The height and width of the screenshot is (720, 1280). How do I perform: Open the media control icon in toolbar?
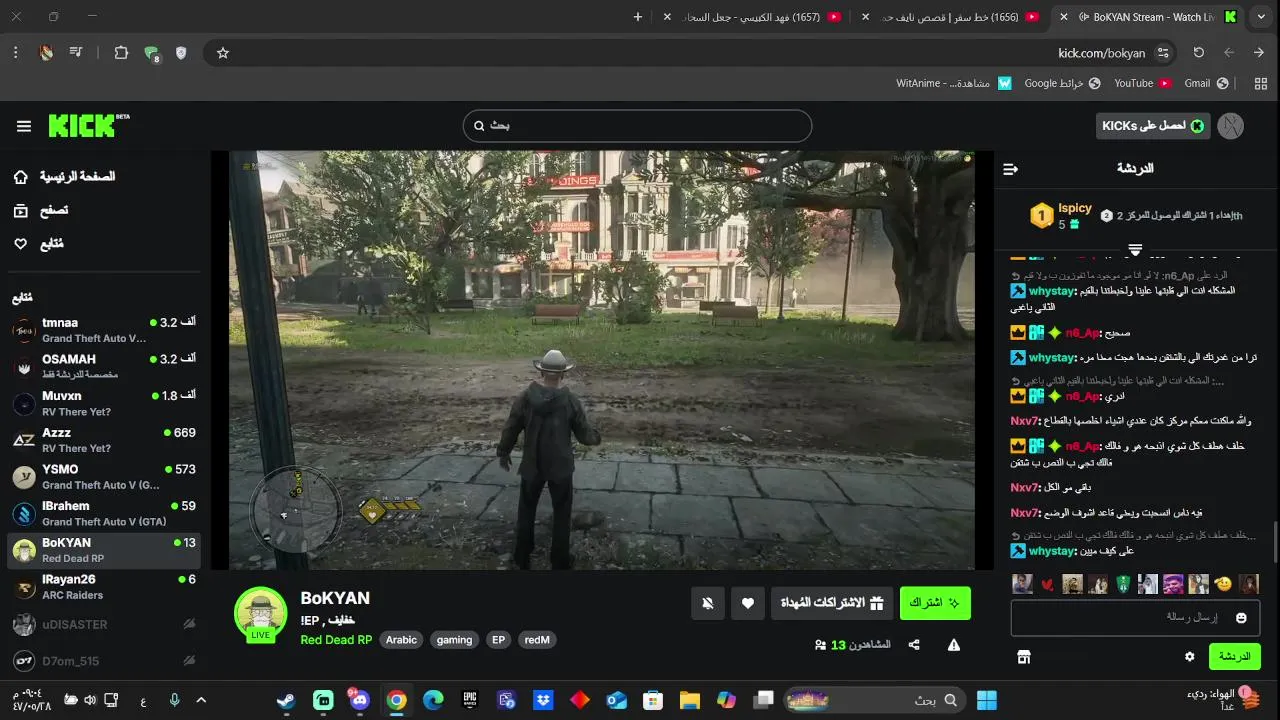click(76, 53)
